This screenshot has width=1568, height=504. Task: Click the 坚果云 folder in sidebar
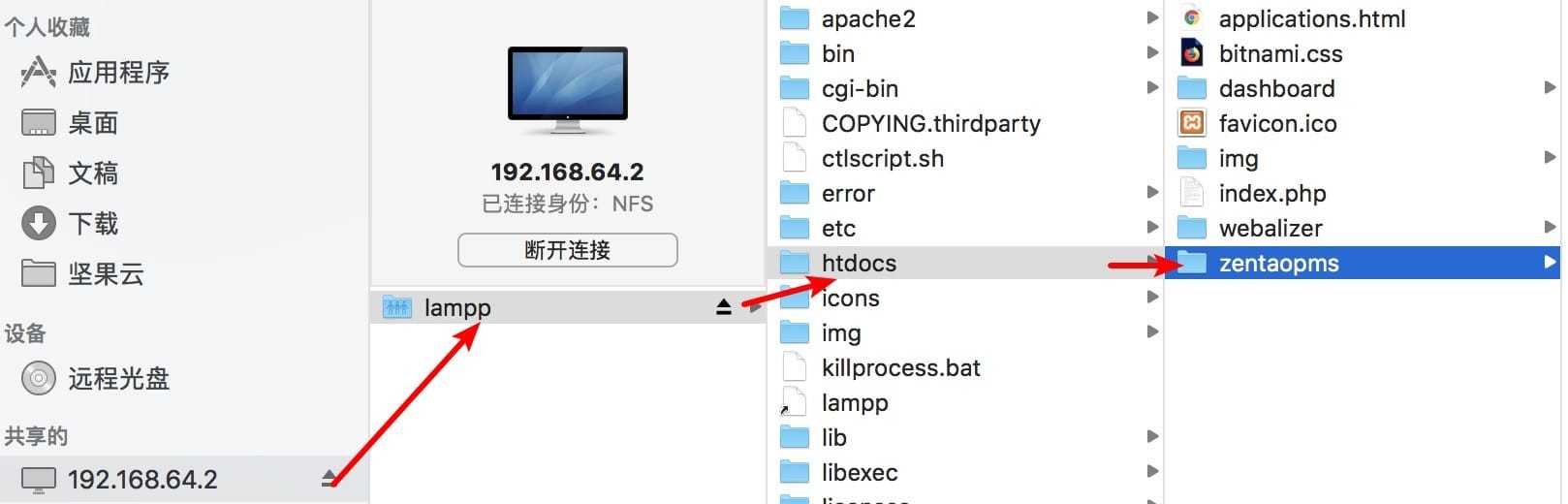click(82, 274)
